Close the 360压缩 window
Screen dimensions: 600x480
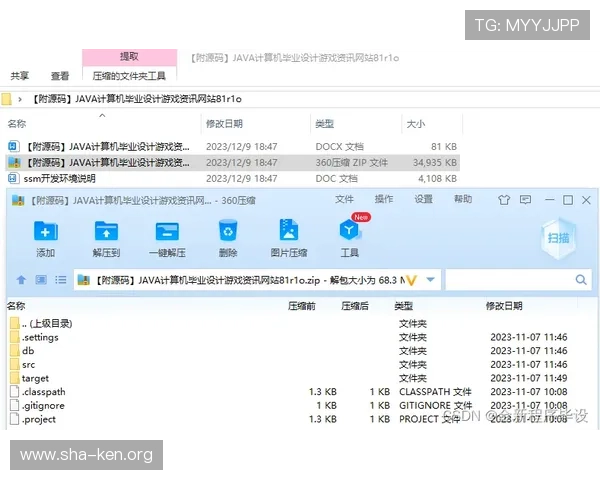click(x=586, y=200)
